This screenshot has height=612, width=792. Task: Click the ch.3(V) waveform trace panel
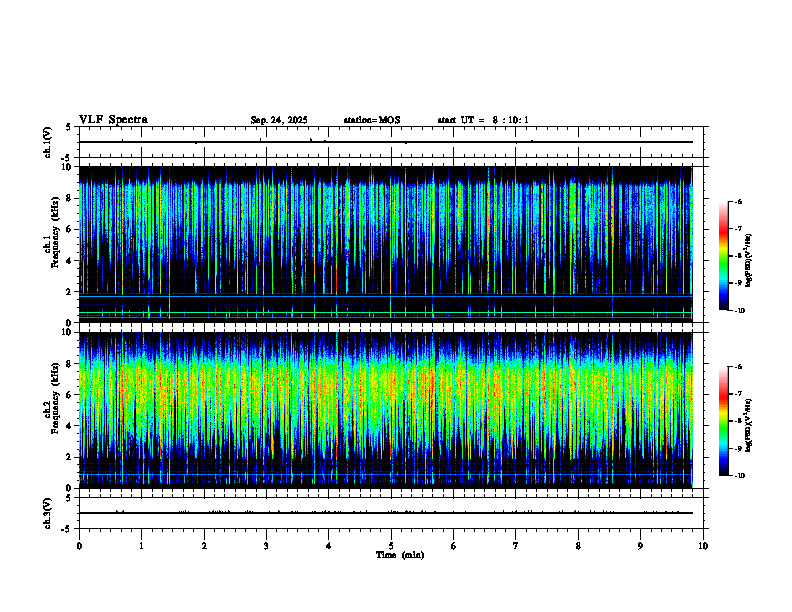(391, 513)
